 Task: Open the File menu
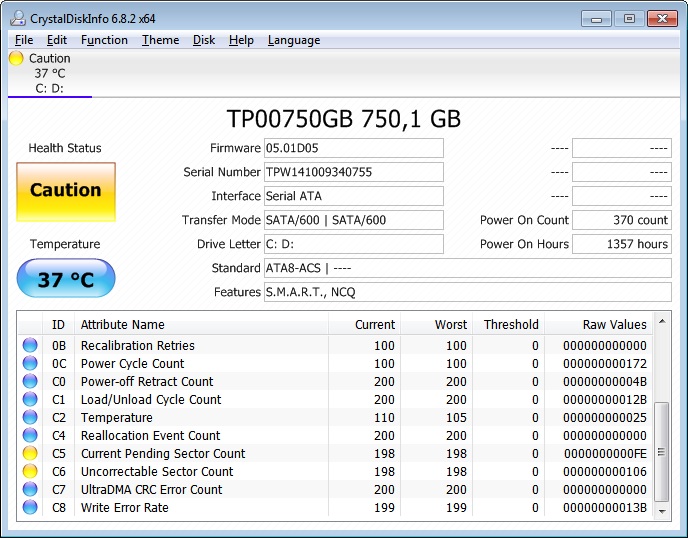(x=24, y=40)
